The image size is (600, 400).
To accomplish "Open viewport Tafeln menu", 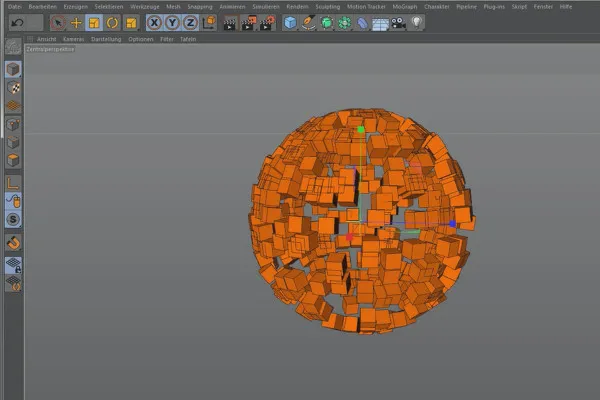I will (188, 39).
